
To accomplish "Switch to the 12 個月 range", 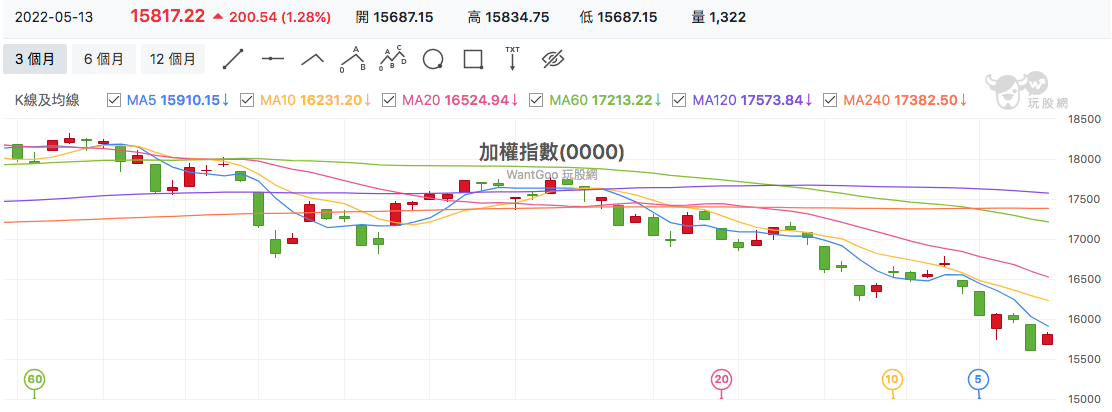I will coord(172,59).
